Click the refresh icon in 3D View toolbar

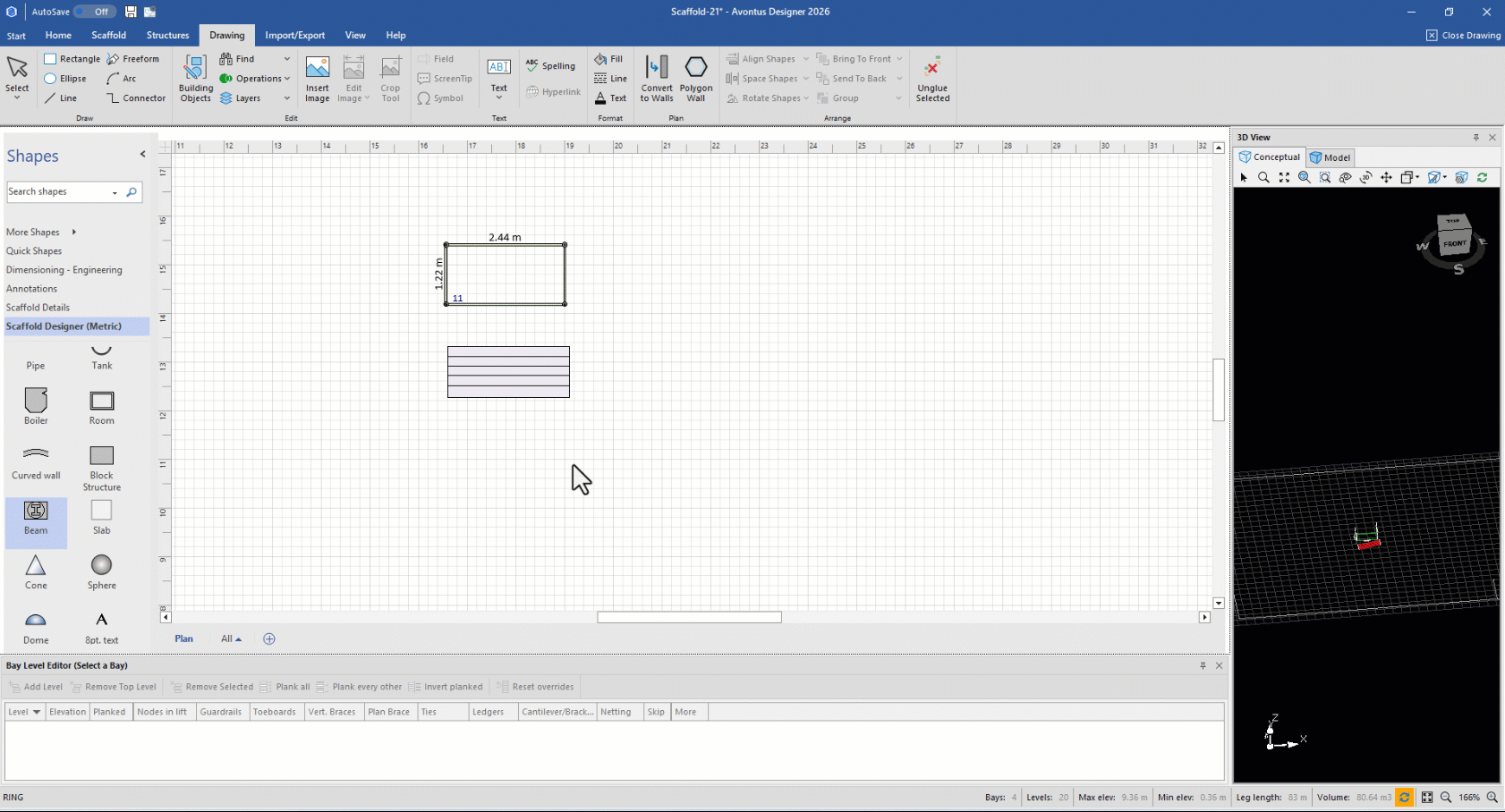coord(1482,178)
